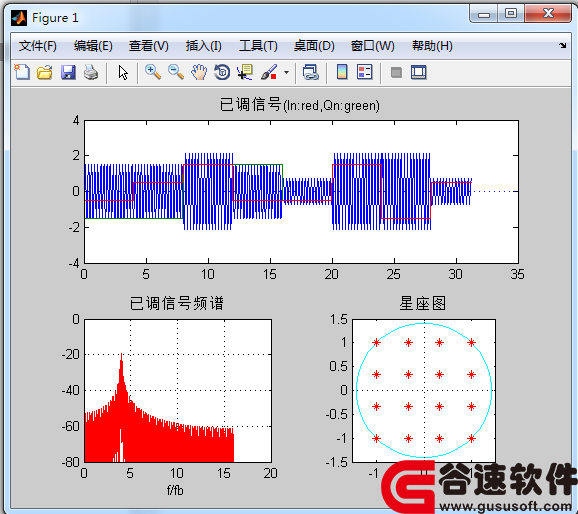Activate the Zoom In magnifier tool
The image size is (578, 514).
[153, 72]
